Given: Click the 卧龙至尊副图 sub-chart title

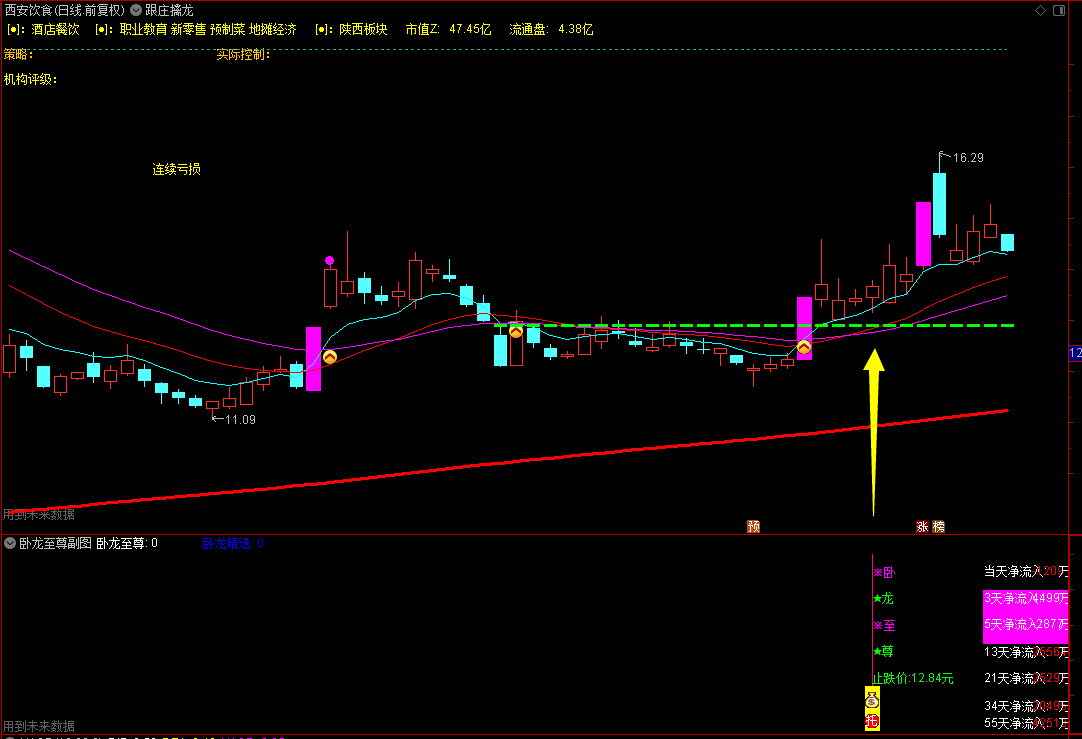Looking at the screenshot, I should 55,544.
